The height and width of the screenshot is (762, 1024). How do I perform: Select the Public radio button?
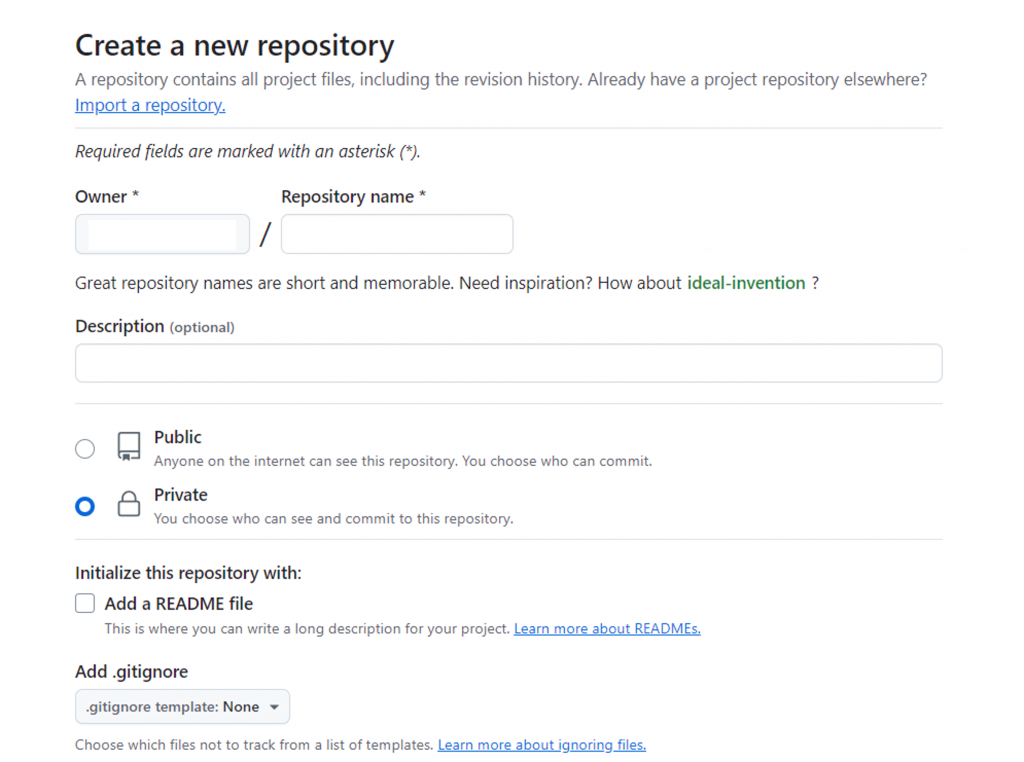(85, 449)
